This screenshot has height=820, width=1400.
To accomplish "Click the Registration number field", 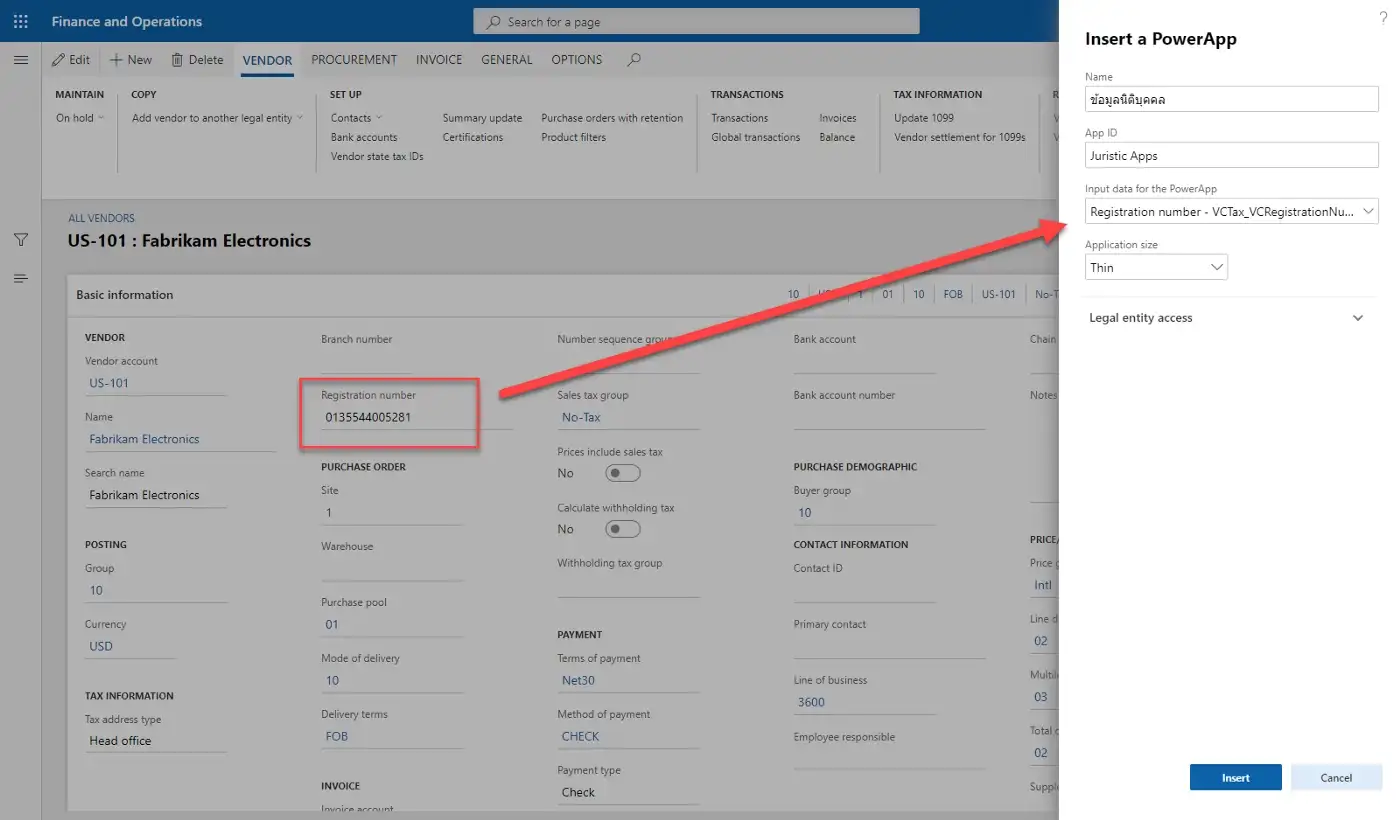I will pos(416,417).
